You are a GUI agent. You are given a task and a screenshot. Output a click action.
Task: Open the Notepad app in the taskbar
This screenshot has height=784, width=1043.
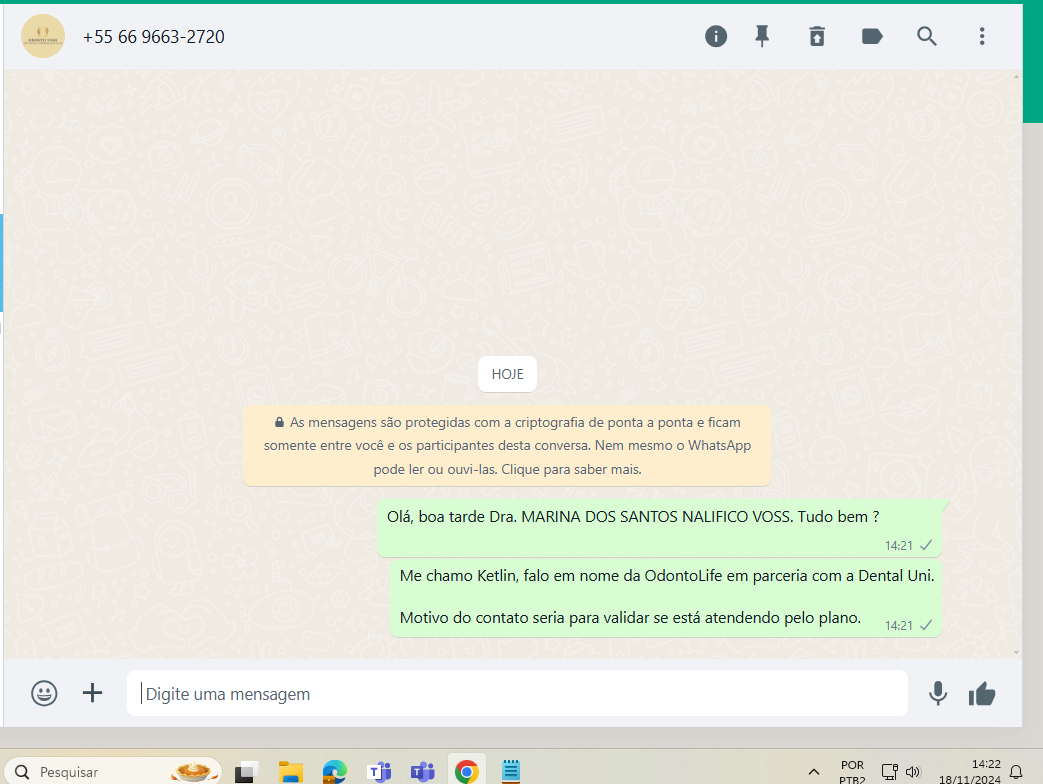(x=511, y=771)
